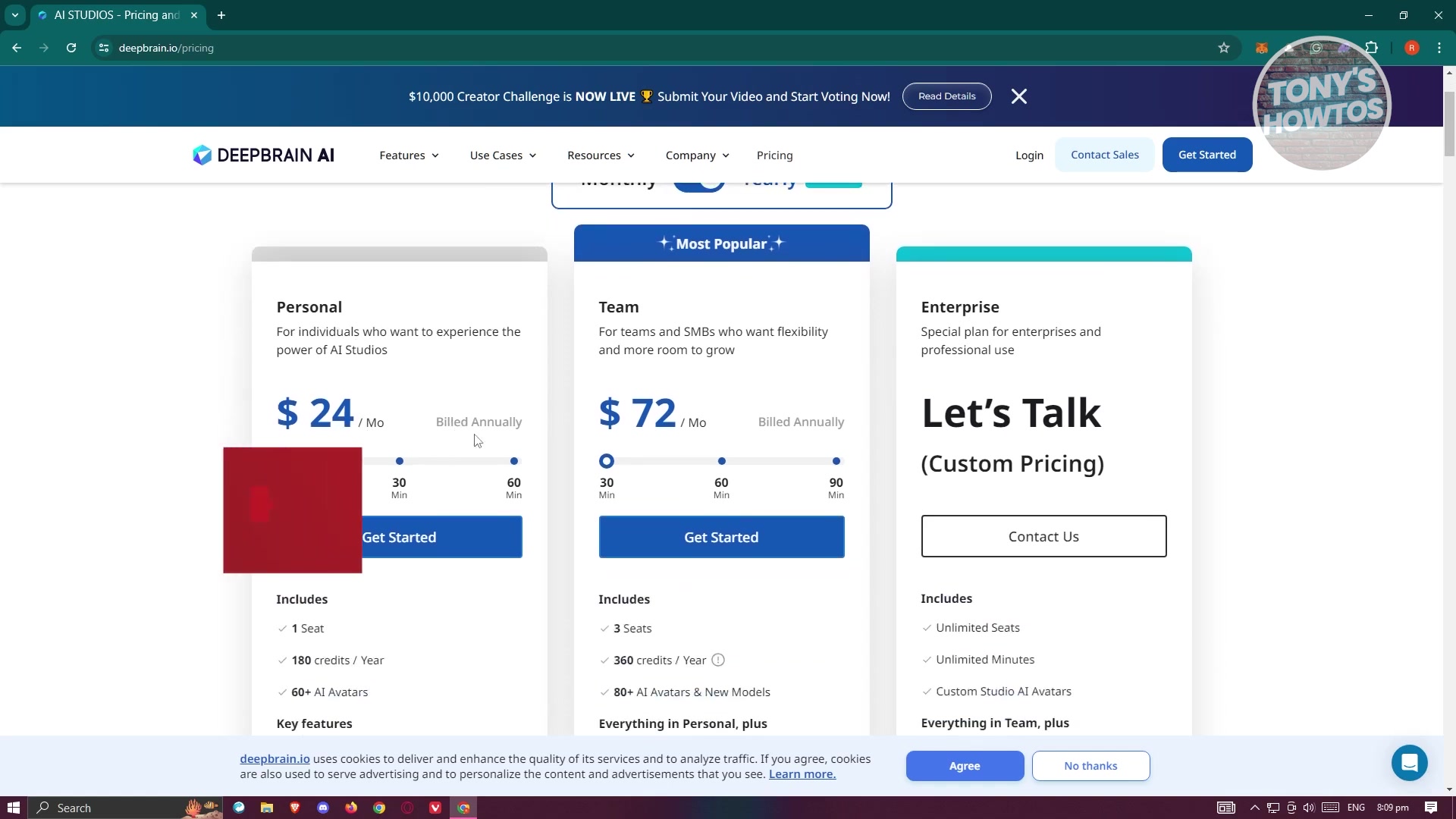Screen dimensions: 1456x819
Task: Set Personal plan slider to 30 Min
Action: click(x=400, y=461)
